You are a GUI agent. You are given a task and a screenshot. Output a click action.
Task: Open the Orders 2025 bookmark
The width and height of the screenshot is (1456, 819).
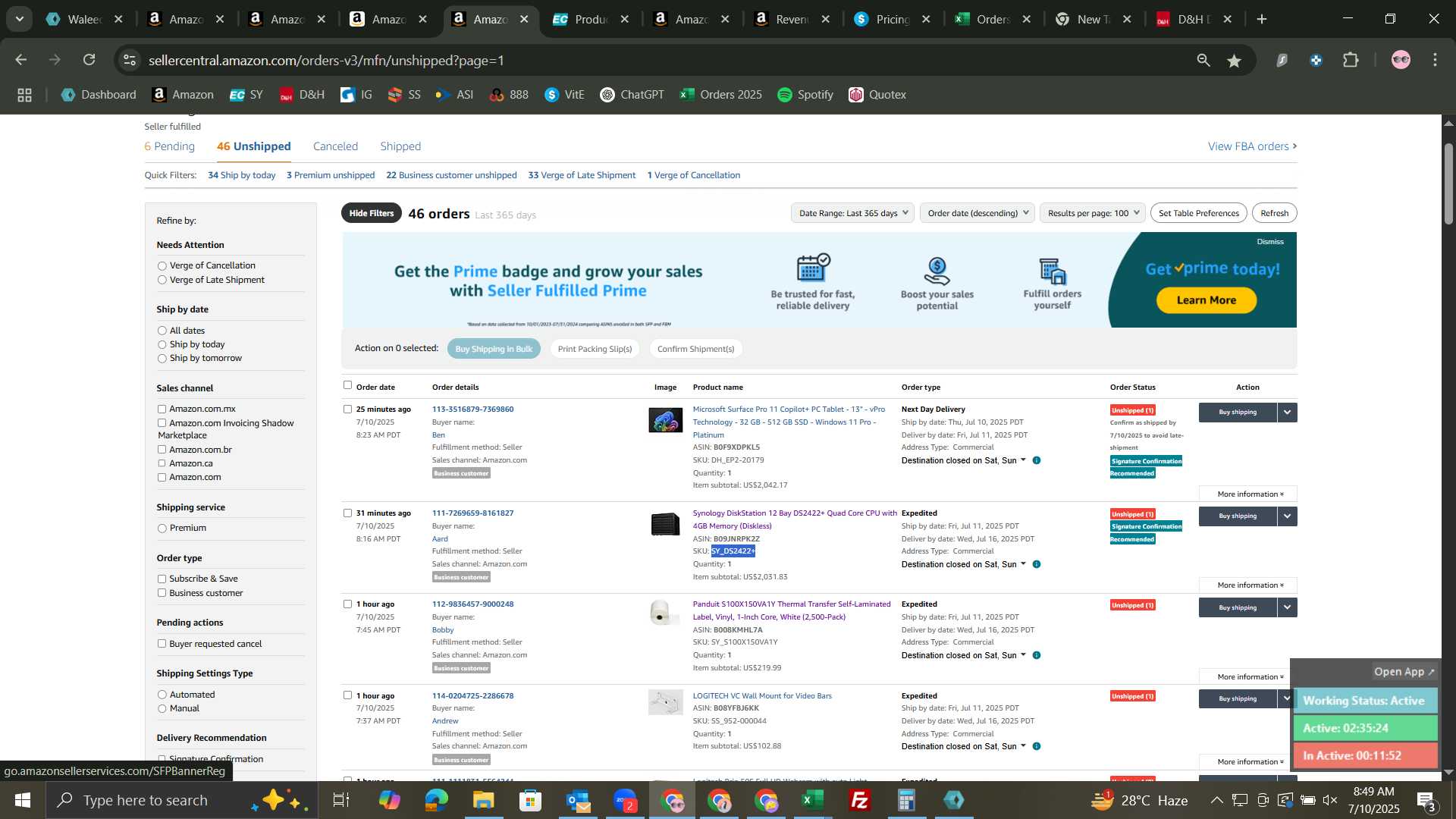click(720, 95)
